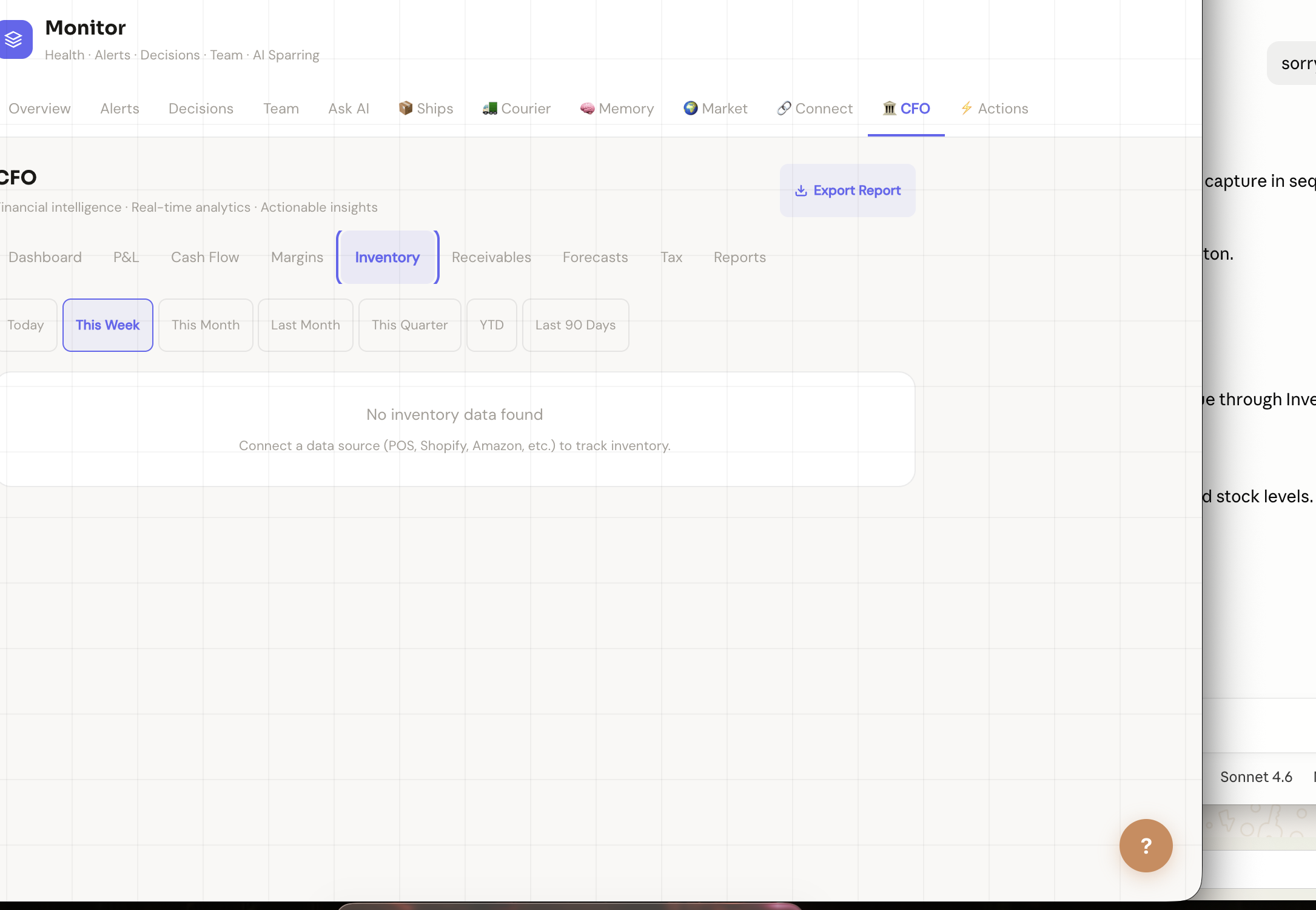Open the Ships tab with box icon
The height and width of the screenshot is (910, 1316).
(426, 109)
